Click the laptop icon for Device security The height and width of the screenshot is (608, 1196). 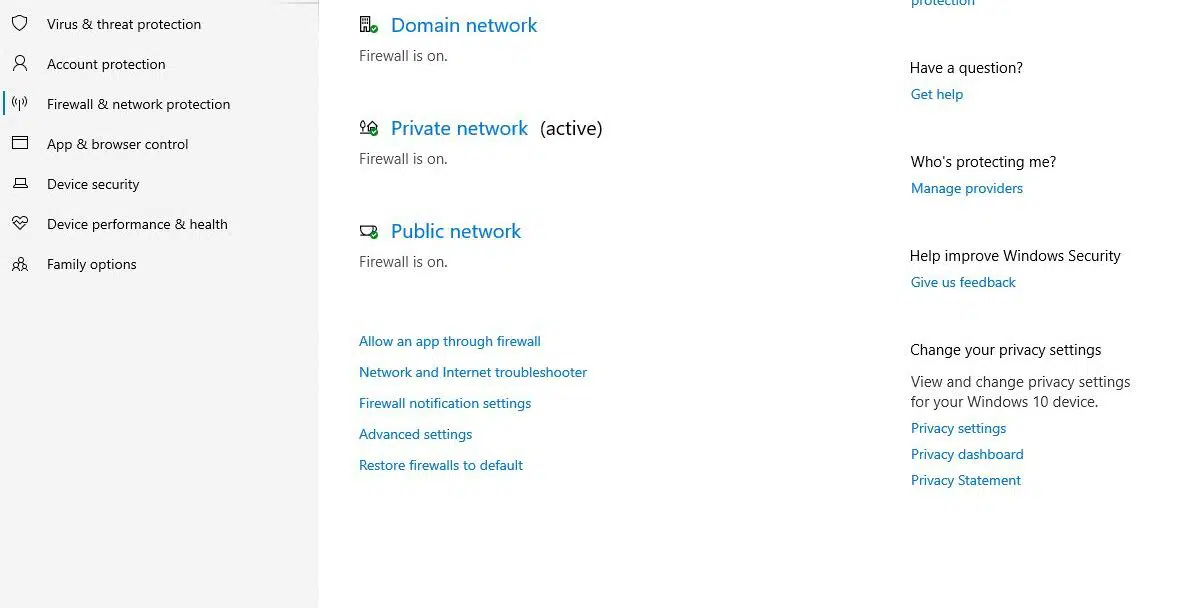pyautogui.click(x=20, y=183)
